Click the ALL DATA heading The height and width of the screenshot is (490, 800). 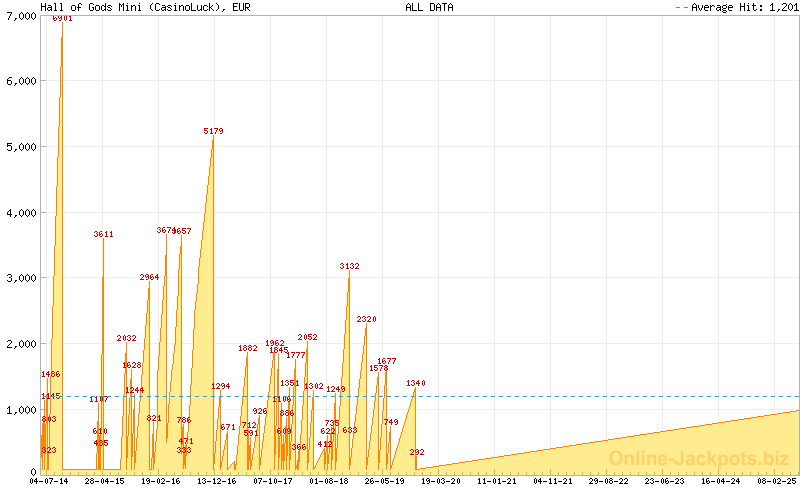click(x=429, y=7)
